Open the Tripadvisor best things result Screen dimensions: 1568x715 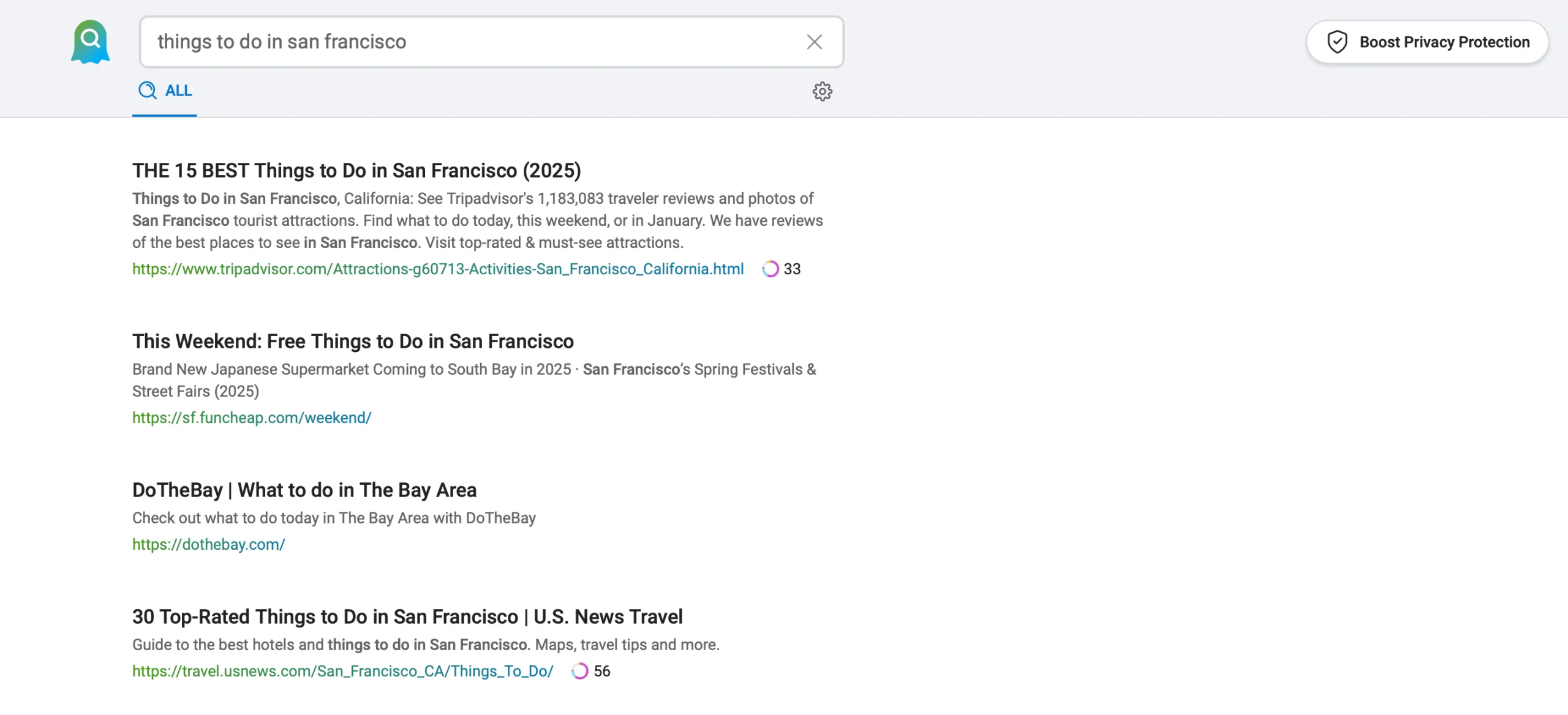[356, 171]
